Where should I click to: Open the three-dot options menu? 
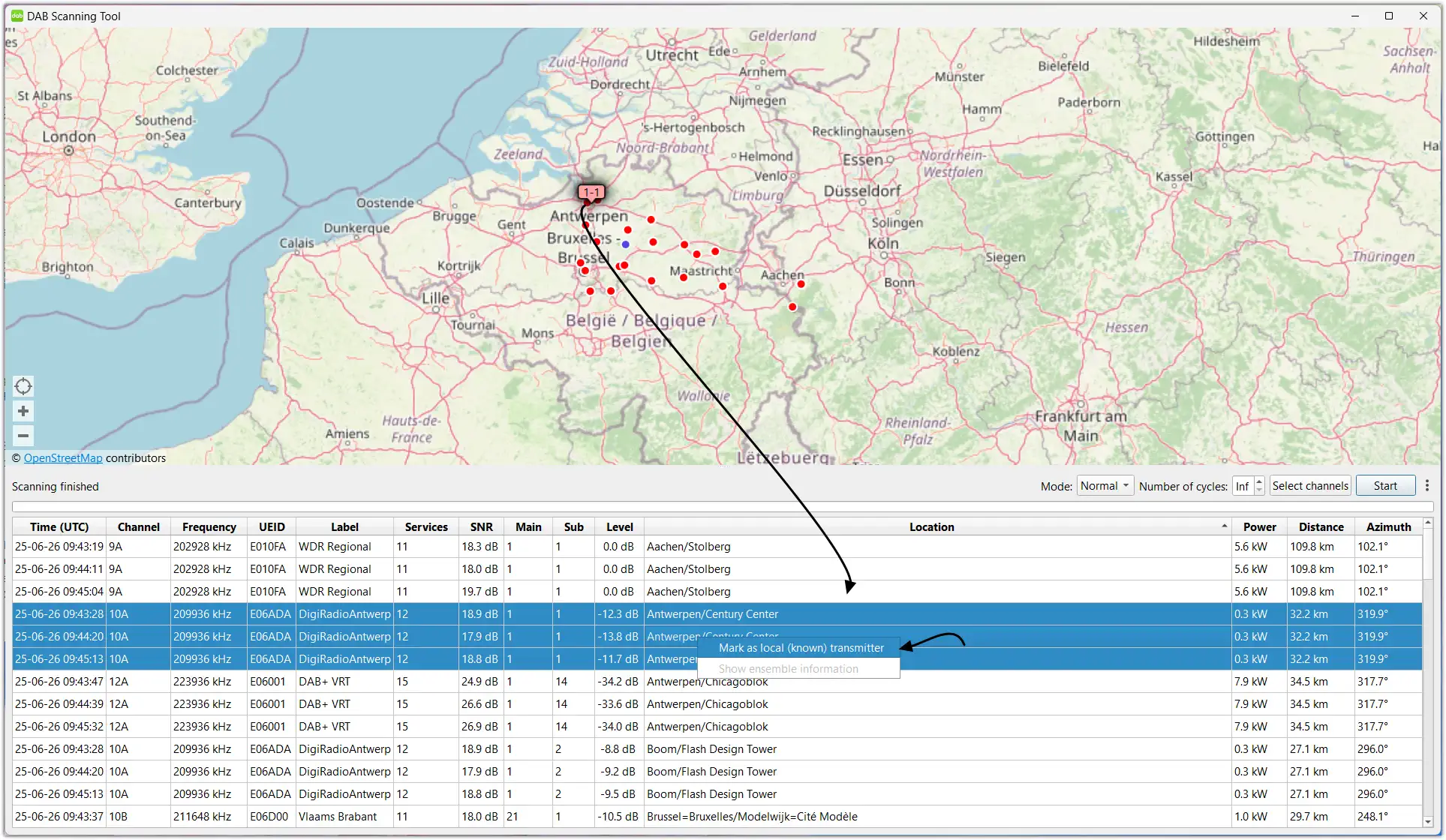click(1427, 486)
